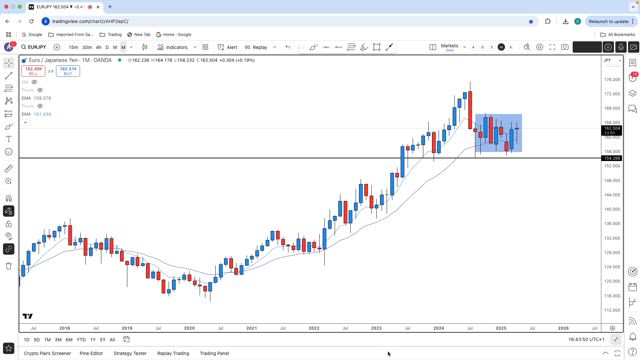Open the Pine Editor tab
The width and height of the screenshot is (640, 360).
[91, 353]
